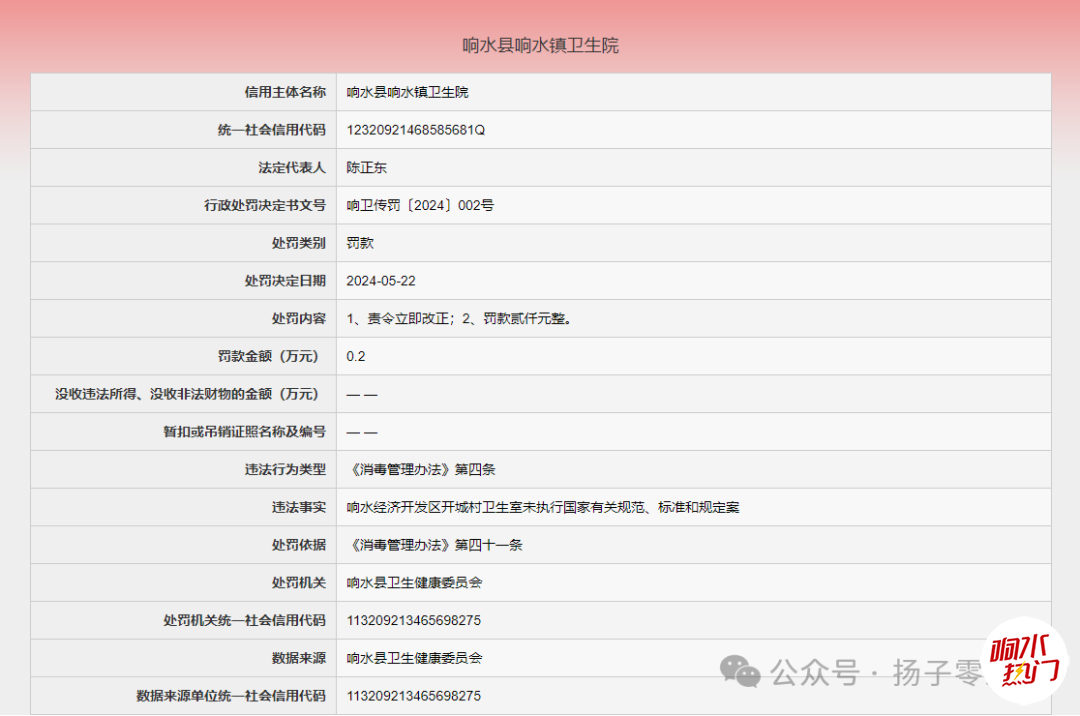Click 《消毒管理办法》第四条 violation type value
This screenshot has width=1080, height=716.
pos(421,469)
